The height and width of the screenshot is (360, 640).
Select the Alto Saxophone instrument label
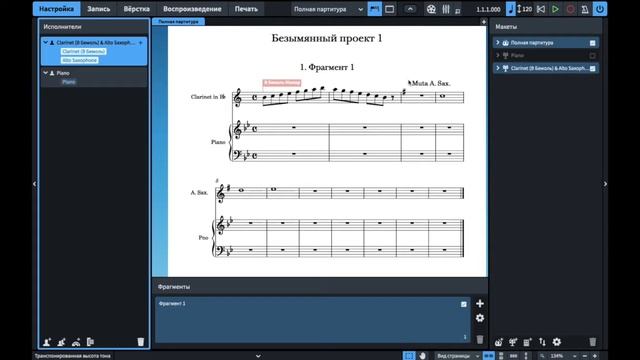click(x=80, y=60)
